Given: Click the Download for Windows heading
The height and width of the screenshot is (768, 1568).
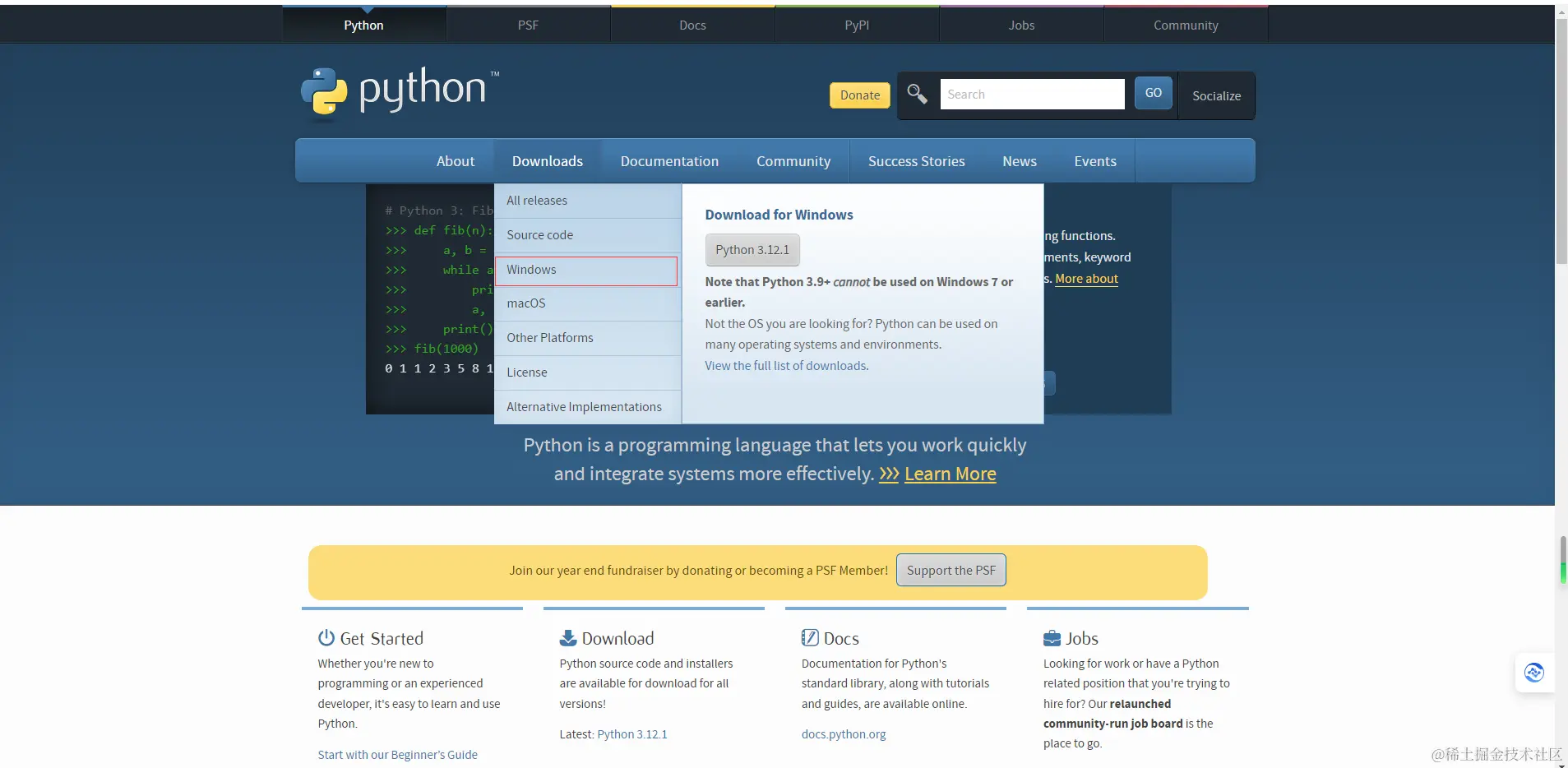Looking at the screenshot, I should point(779,215).
